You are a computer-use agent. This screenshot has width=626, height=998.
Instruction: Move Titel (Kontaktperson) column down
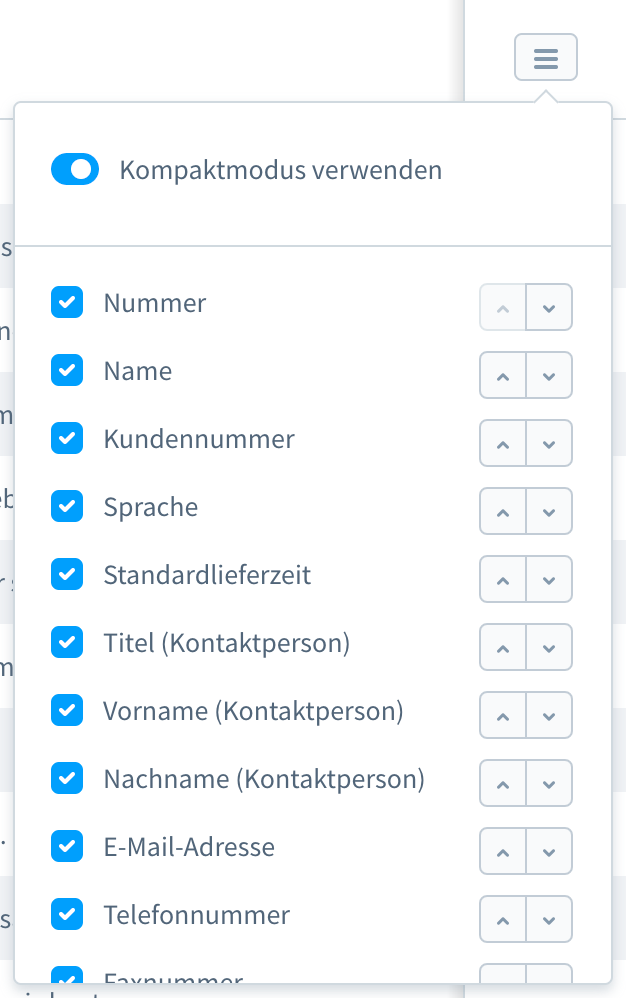548,647
